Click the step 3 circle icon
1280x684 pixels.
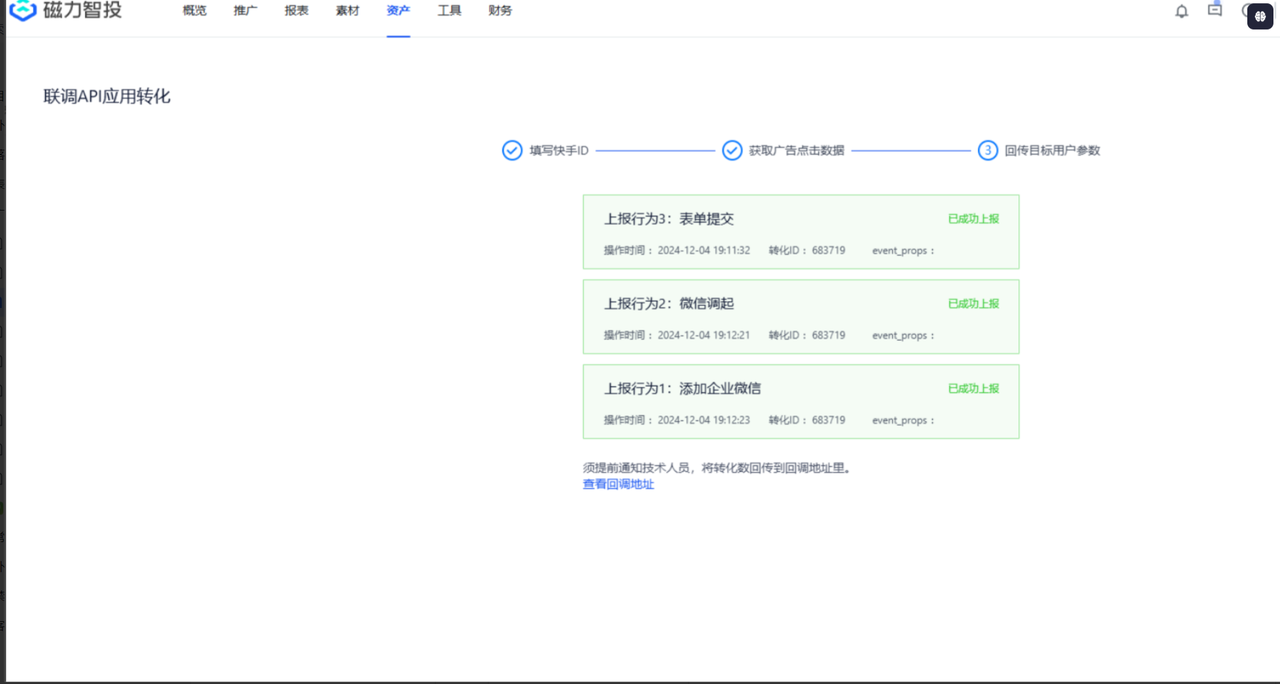pos(987,150)
